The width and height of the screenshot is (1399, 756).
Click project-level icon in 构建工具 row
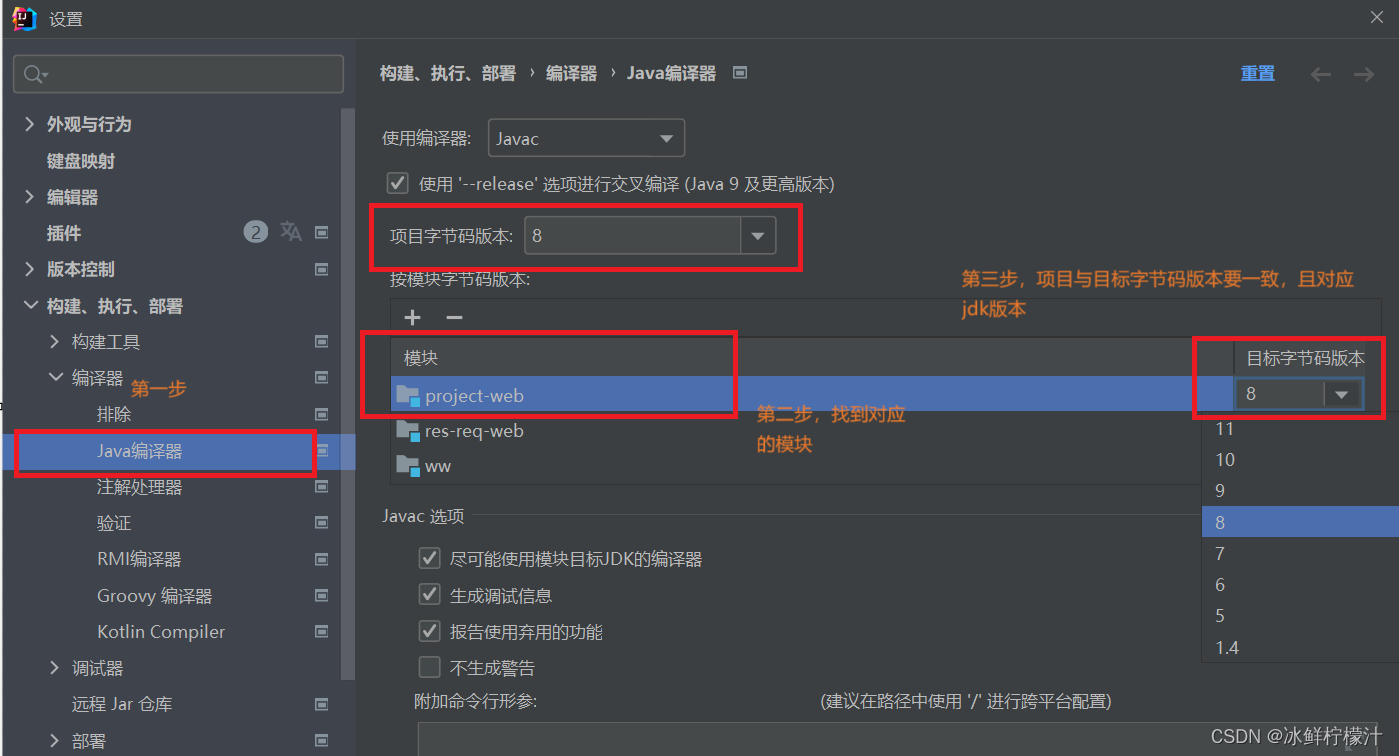(322, 342)
